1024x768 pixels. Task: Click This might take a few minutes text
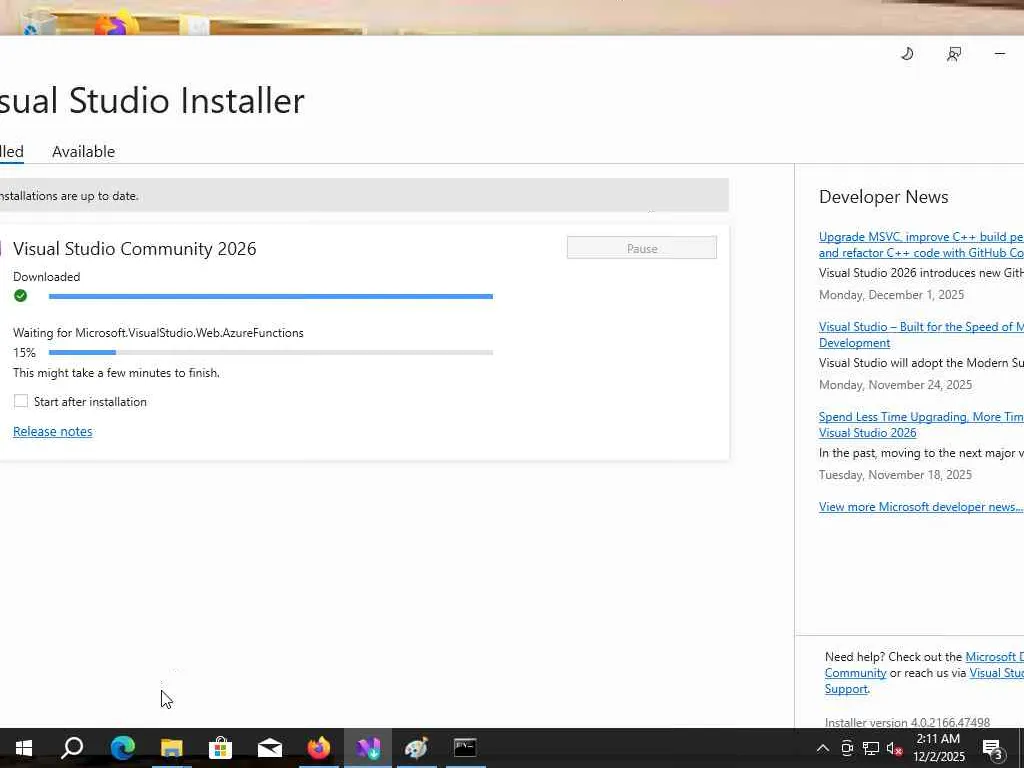coord(116,373)
